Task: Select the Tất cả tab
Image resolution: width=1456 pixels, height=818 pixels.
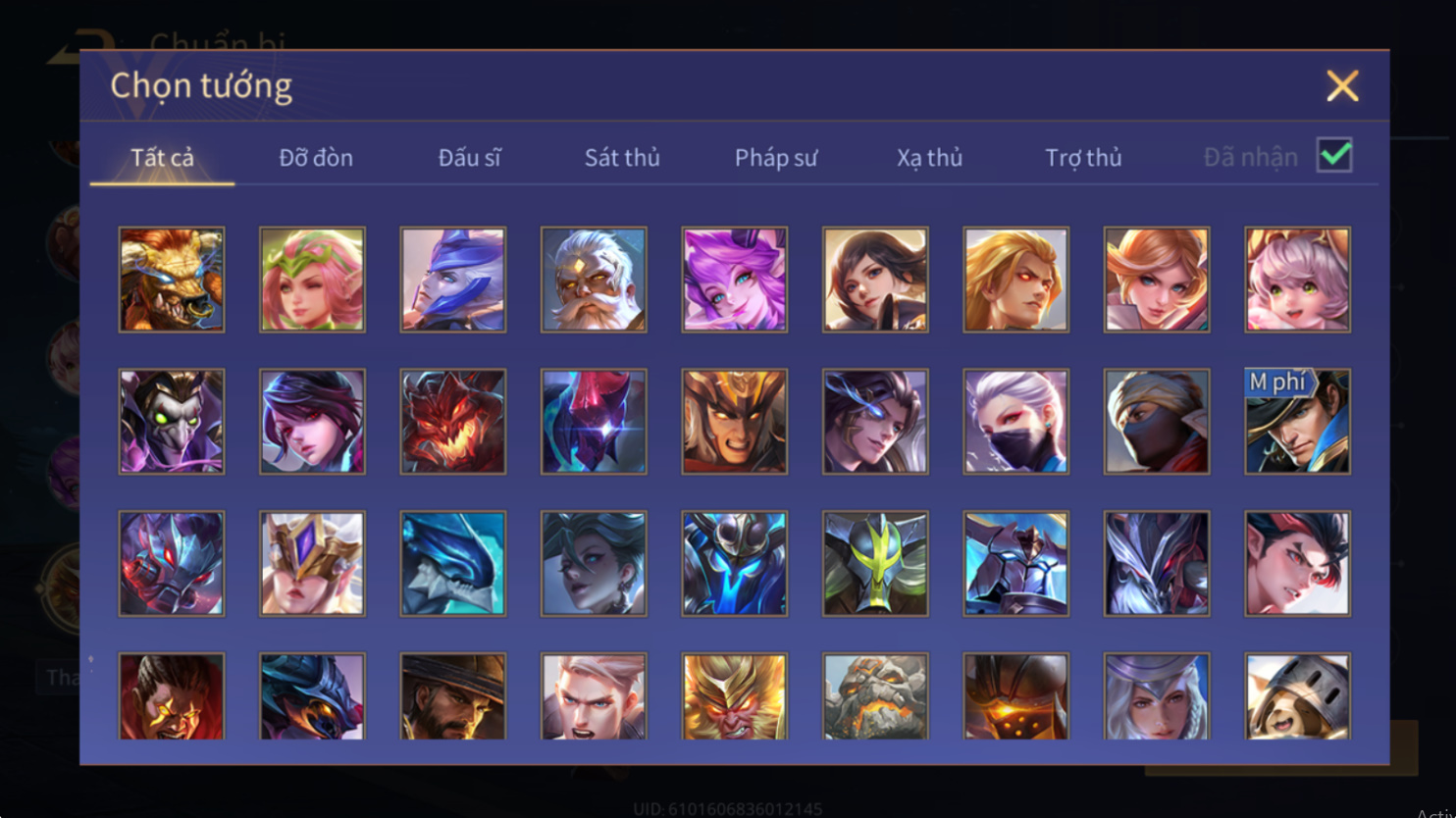Action: (162, 157)
